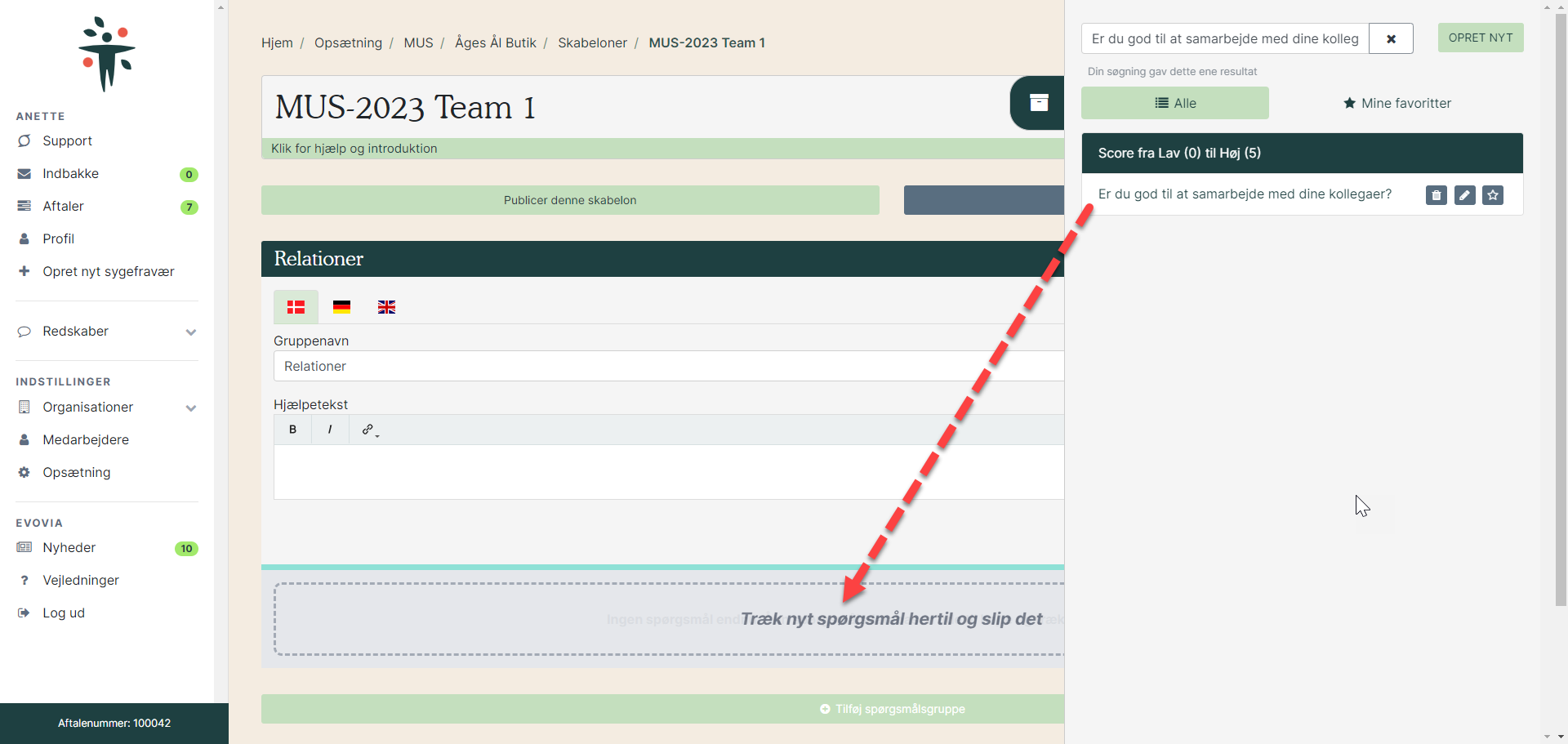Switch to the English flag language
Screen dimensions: 1568x744
coord(386,307)
